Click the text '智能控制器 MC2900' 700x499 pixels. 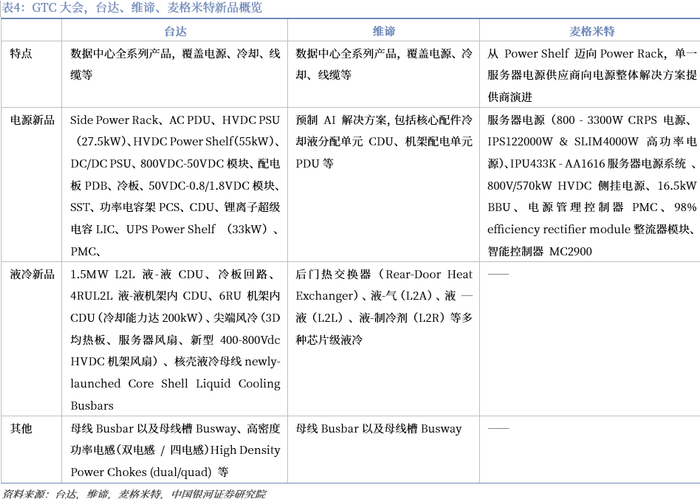[539, 251]
